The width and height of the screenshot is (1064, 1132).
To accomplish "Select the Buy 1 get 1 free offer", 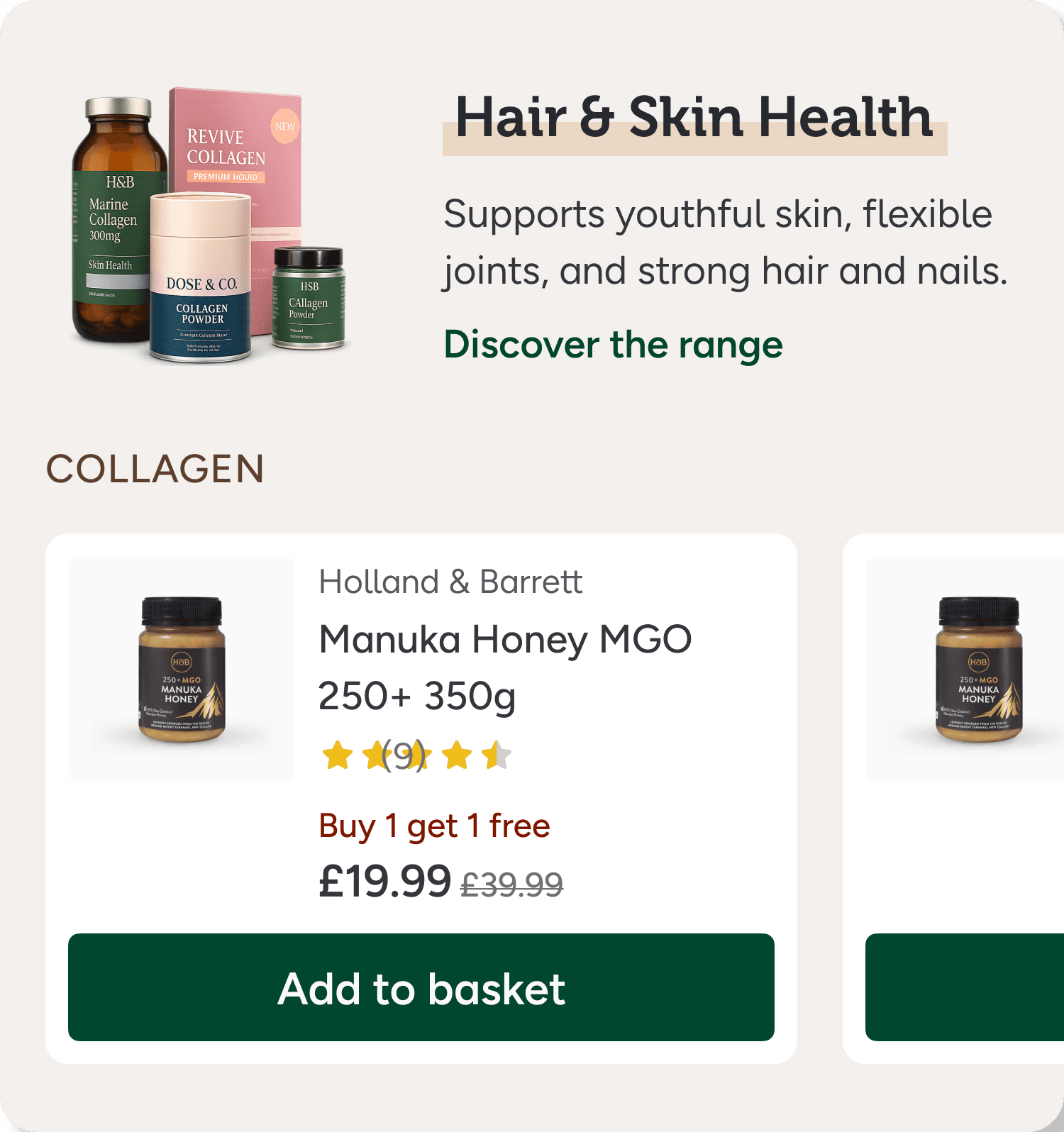I will coord(434,826).
